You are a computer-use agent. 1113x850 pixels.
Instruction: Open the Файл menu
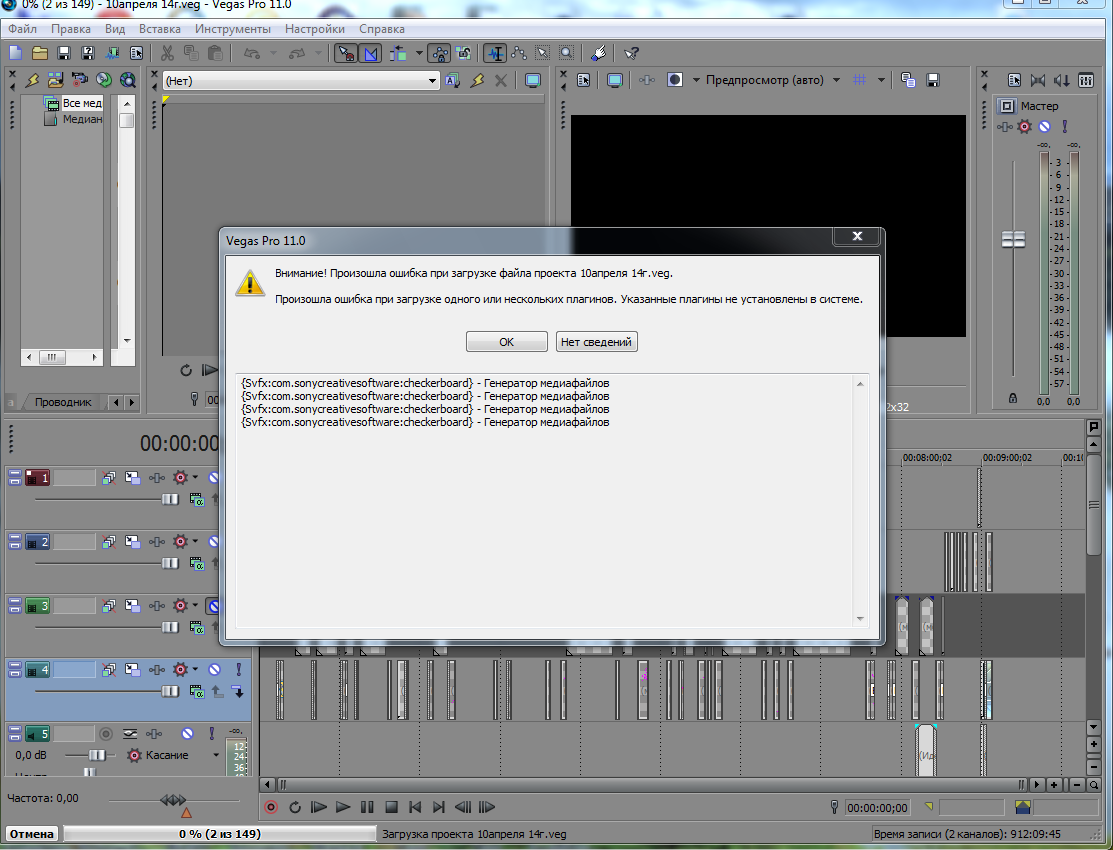(23, 29)
